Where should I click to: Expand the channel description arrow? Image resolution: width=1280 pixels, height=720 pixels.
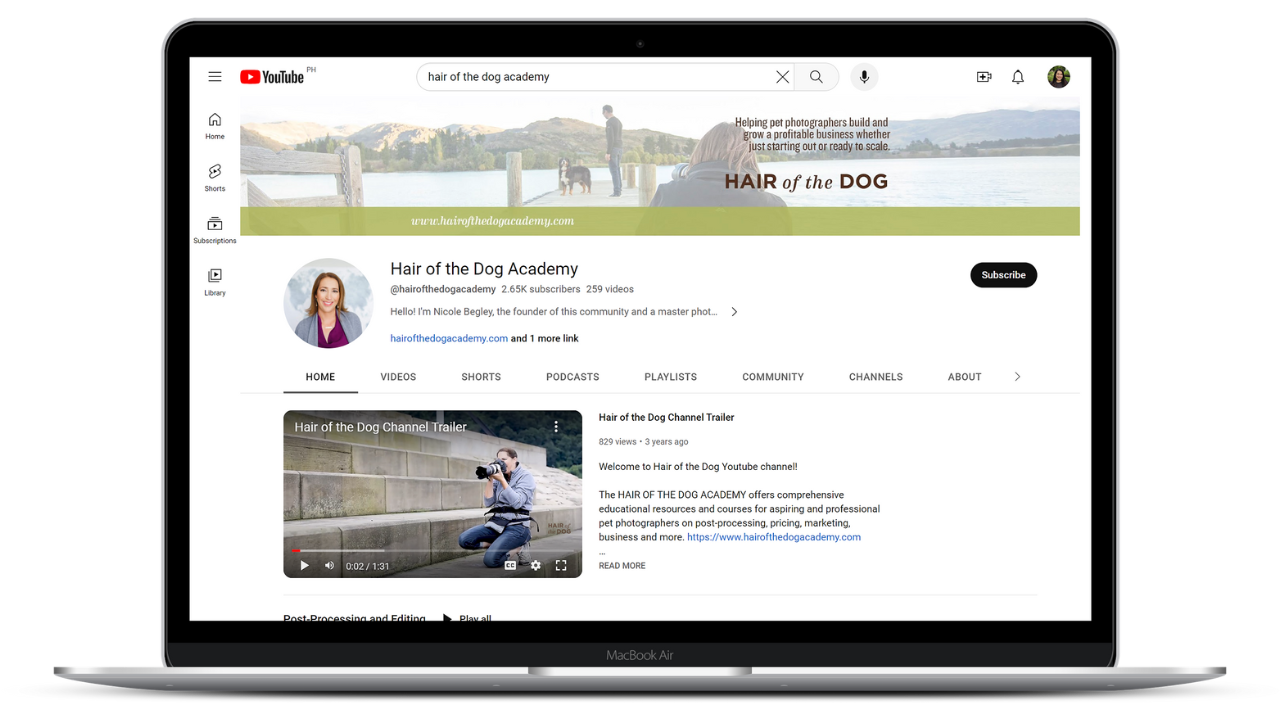[734, 312]
